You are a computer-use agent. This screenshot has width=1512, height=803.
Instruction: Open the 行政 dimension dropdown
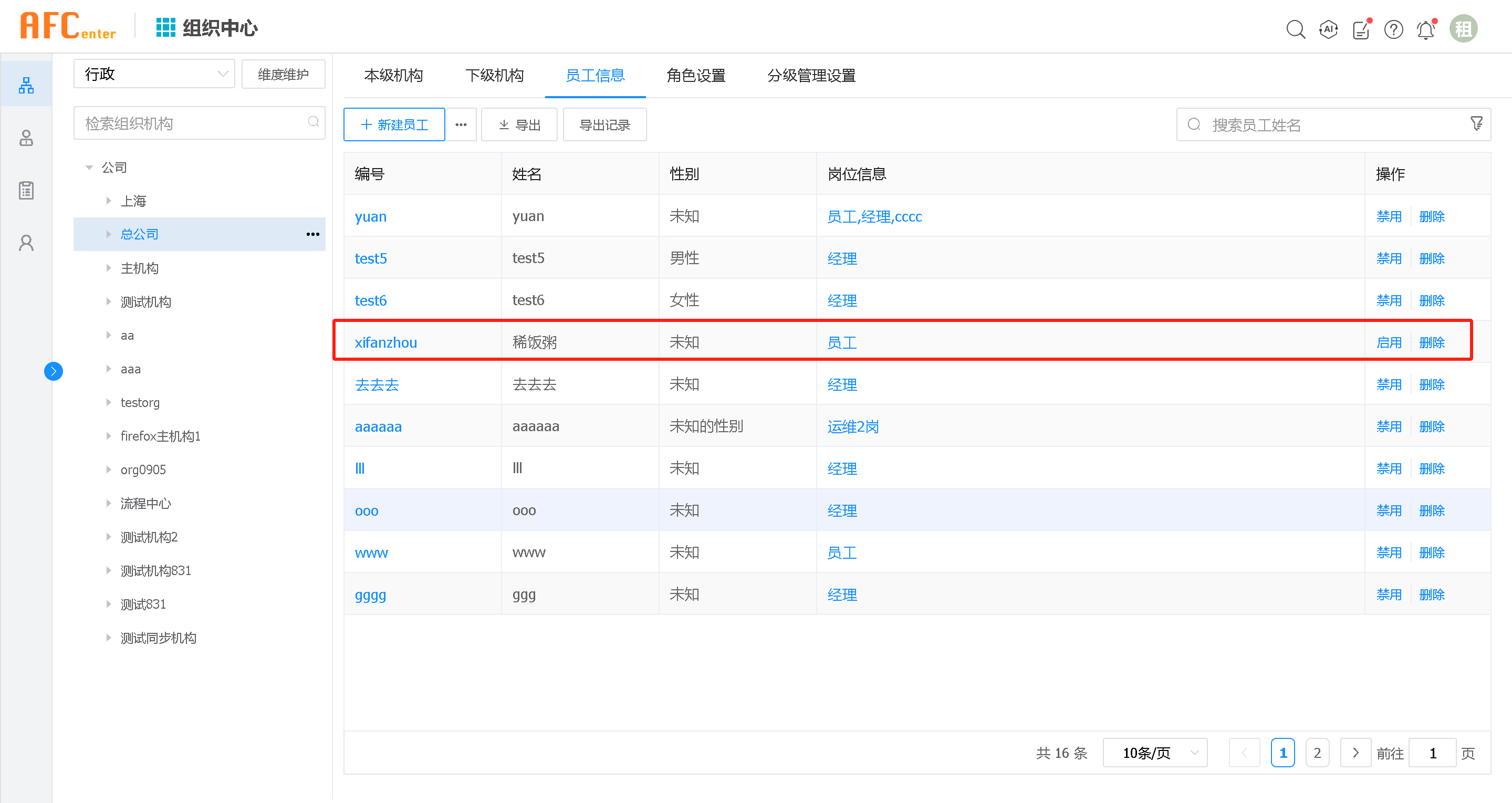pos(154,74)
